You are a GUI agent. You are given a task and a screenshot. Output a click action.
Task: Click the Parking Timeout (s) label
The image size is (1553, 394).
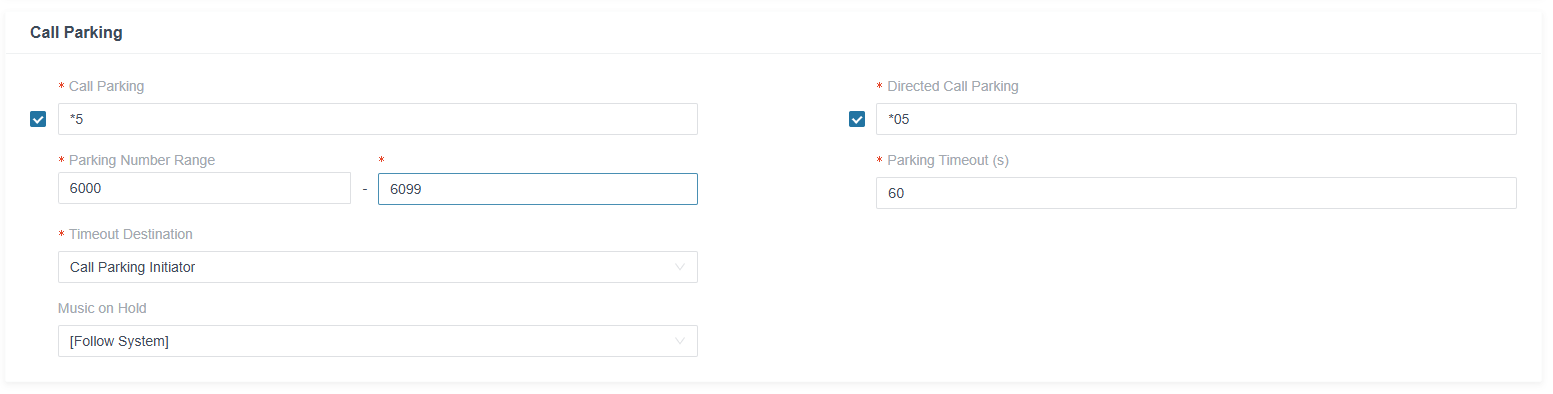pos(948,160)
